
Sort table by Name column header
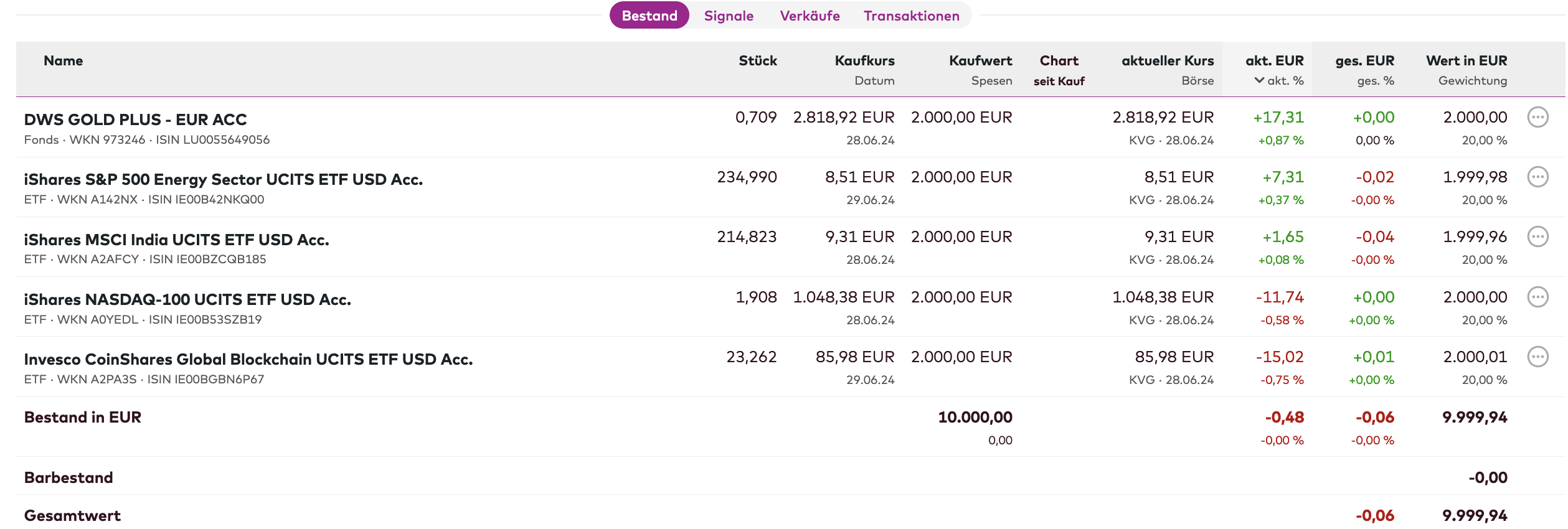tap(63, 61)
